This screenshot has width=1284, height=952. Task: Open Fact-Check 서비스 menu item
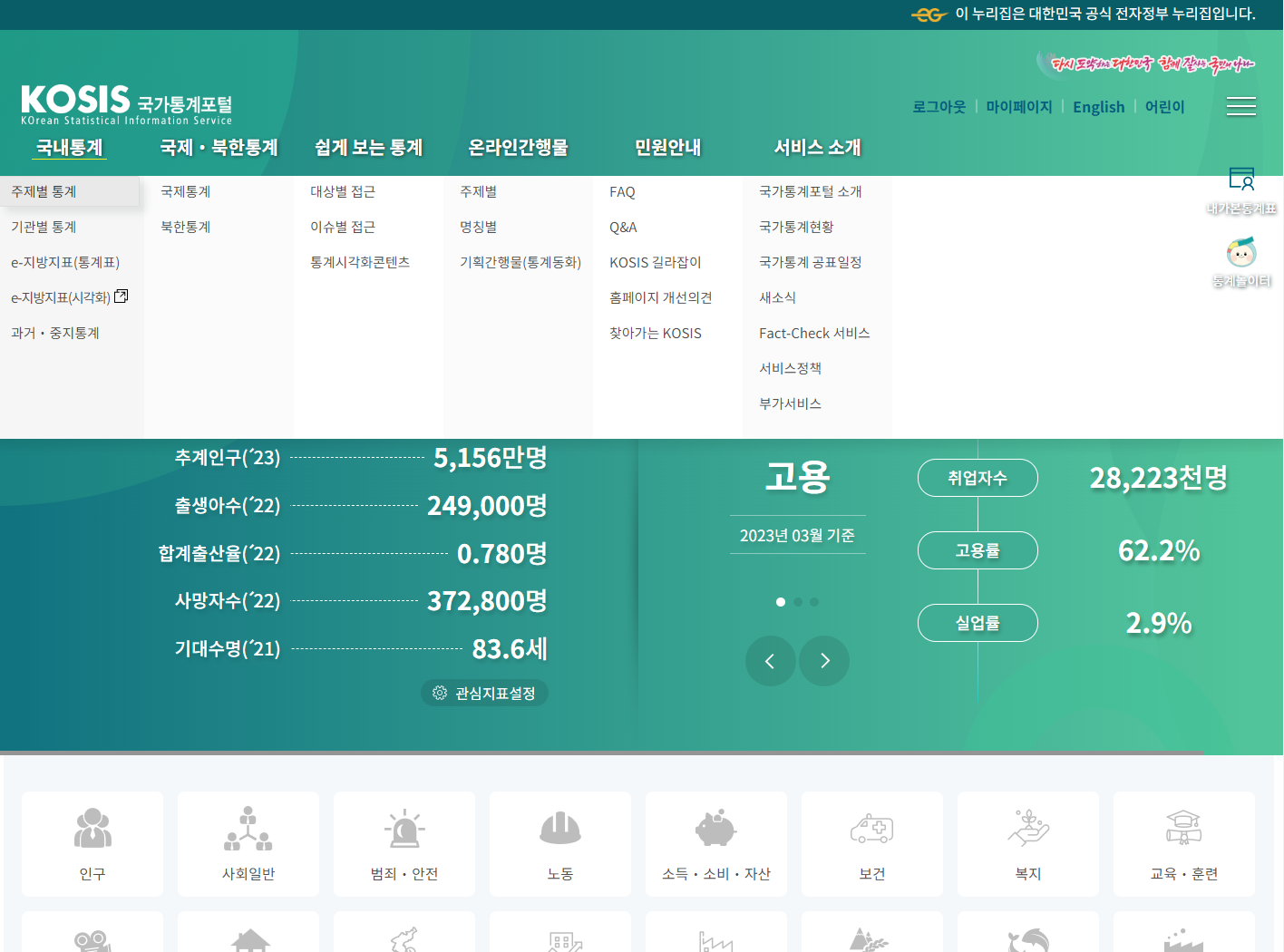814,333
